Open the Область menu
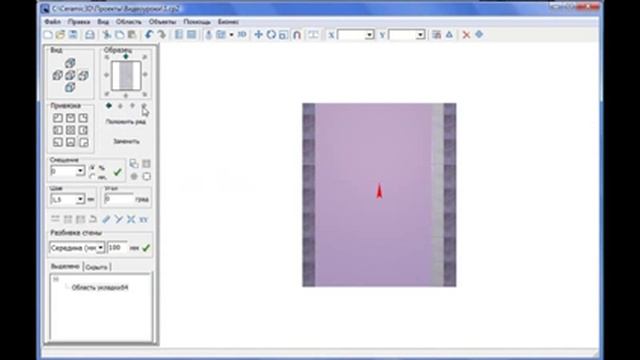This screenshot has height=360, width=640. click(x=129, y=22)
